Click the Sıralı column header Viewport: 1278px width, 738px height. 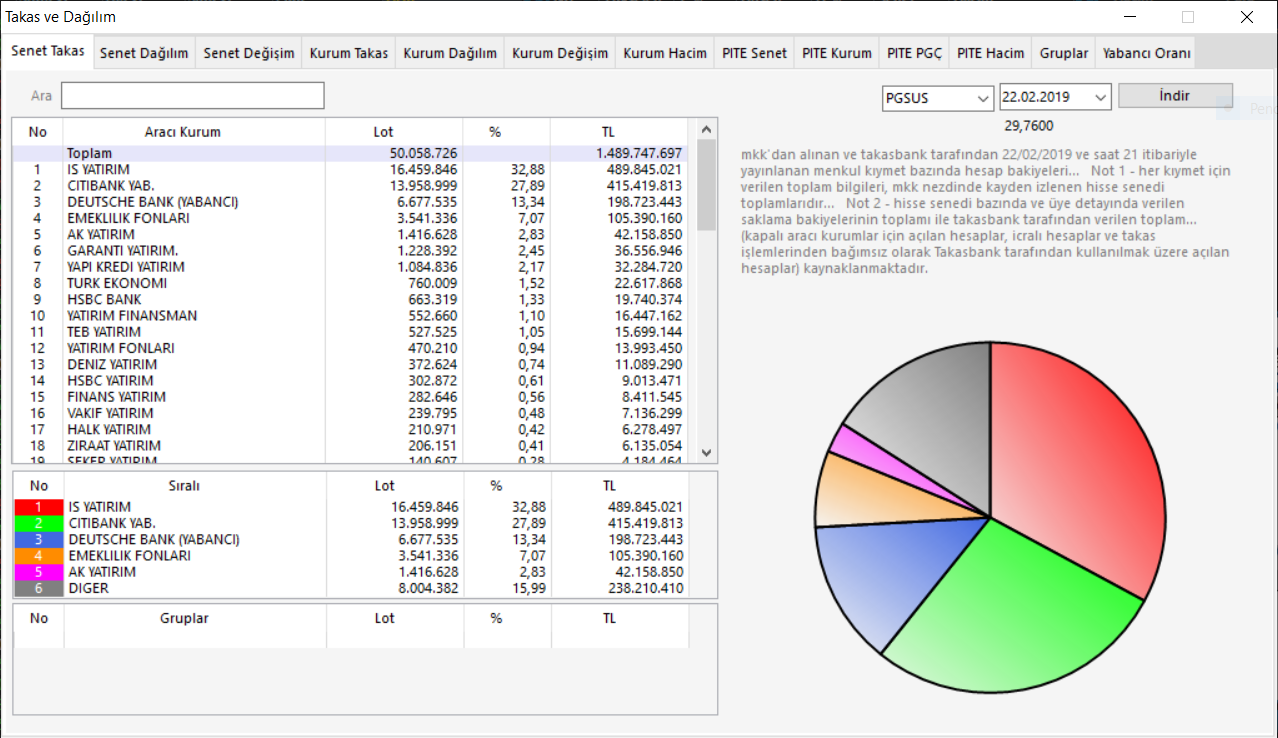[183, 486]
